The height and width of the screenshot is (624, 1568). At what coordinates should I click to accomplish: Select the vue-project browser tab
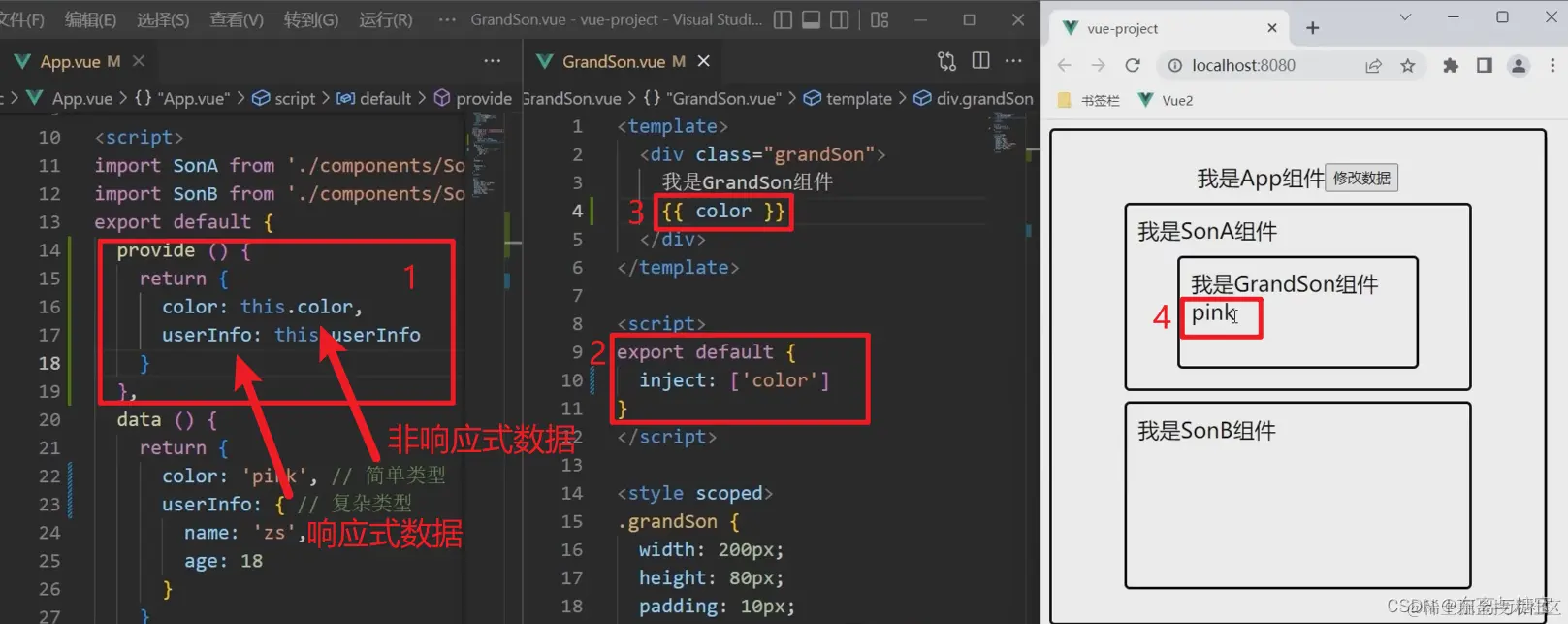(1168, 28)
